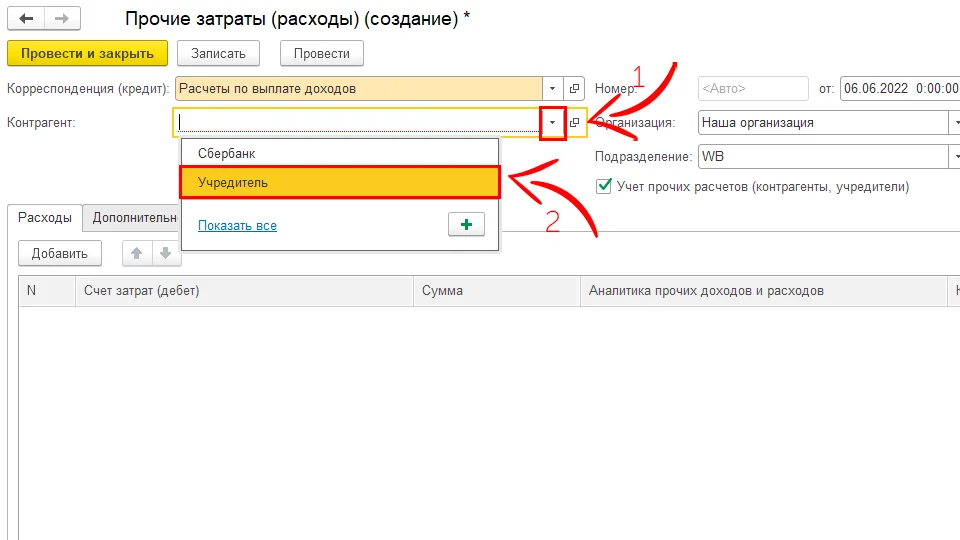Open the Показать все link
This screenshot has height=540, width=960.
(x=237, y=226)
